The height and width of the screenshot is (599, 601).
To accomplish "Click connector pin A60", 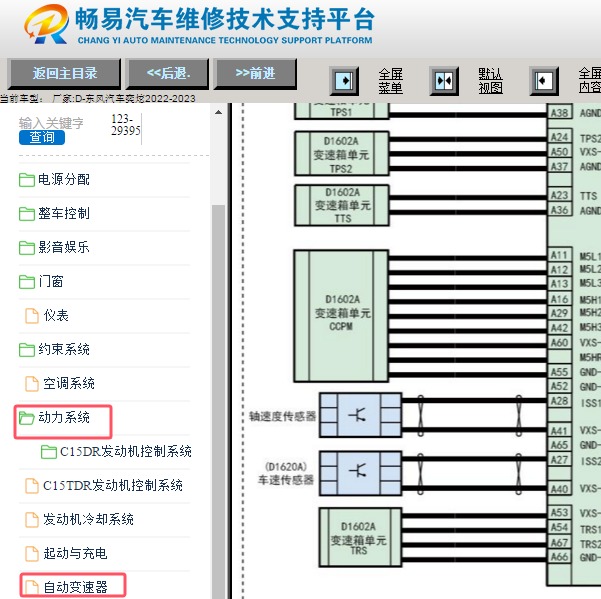I will click(559, 342).
